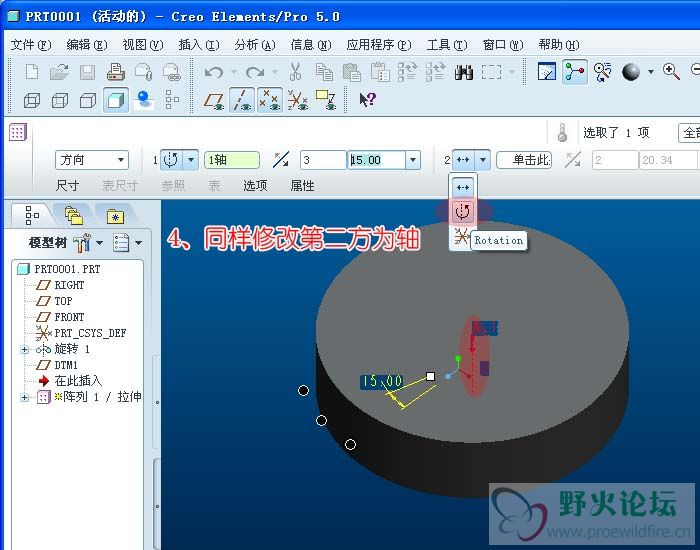Select shaded display style

click(x=116, y=100)
